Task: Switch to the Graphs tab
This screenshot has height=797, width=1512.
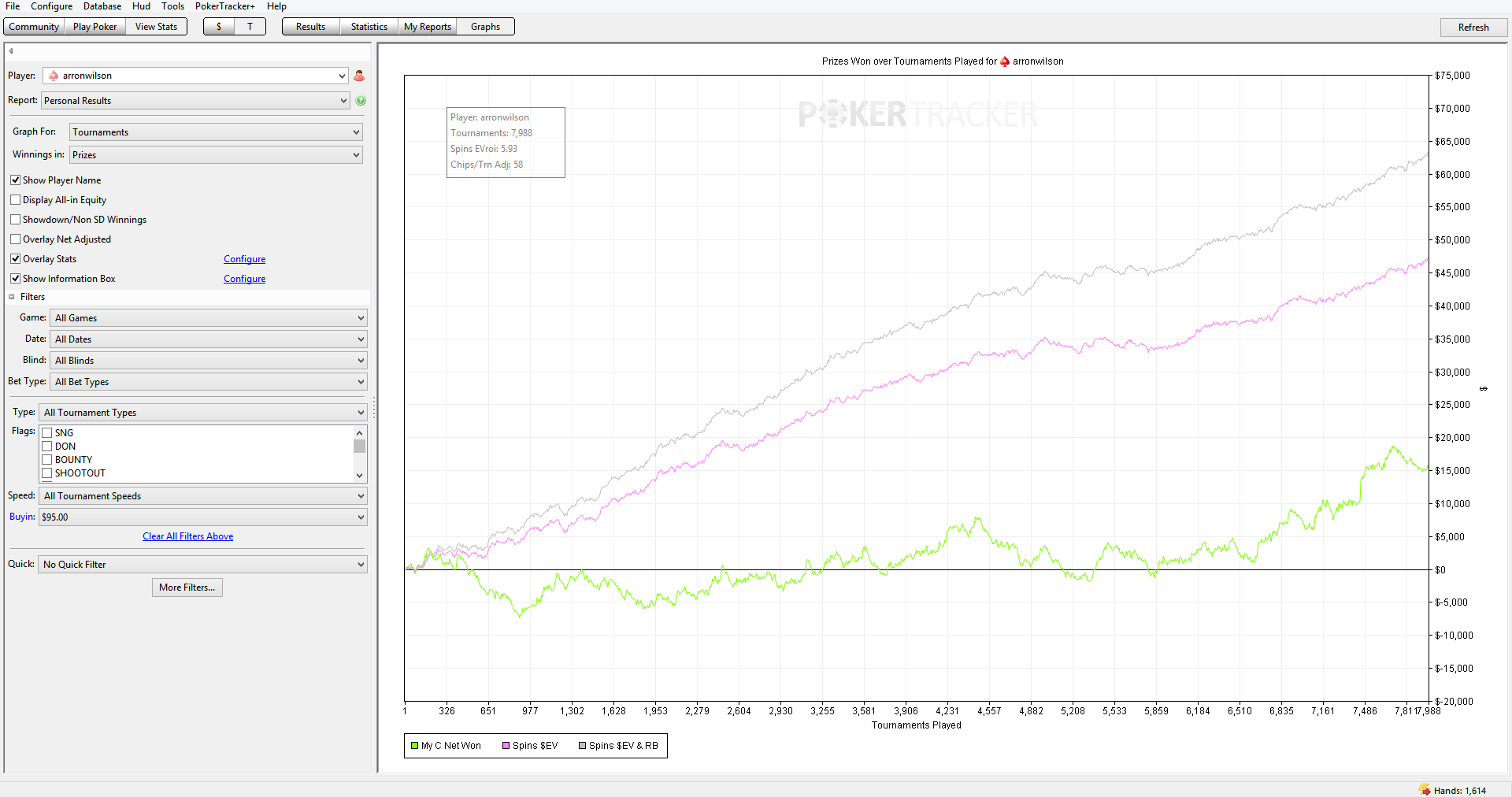Action: (x=486, y=27)
